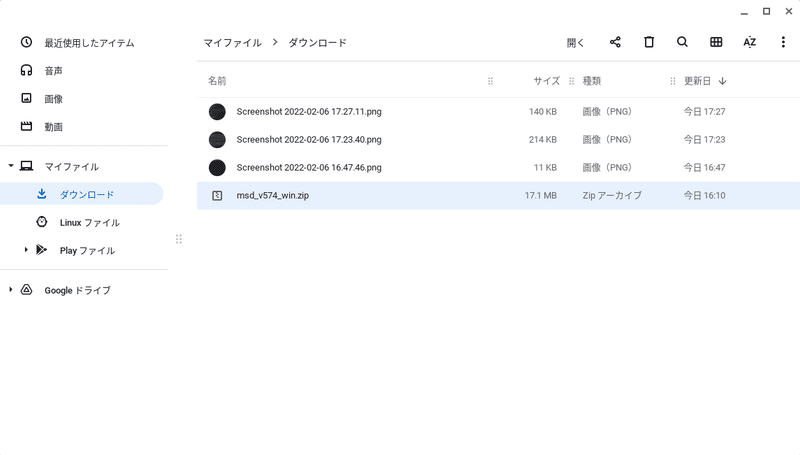The width and height of the screenshot is (800, 455).
Task: Click the sidebar splitter grip handle
Action: click(x=179, y=239)
